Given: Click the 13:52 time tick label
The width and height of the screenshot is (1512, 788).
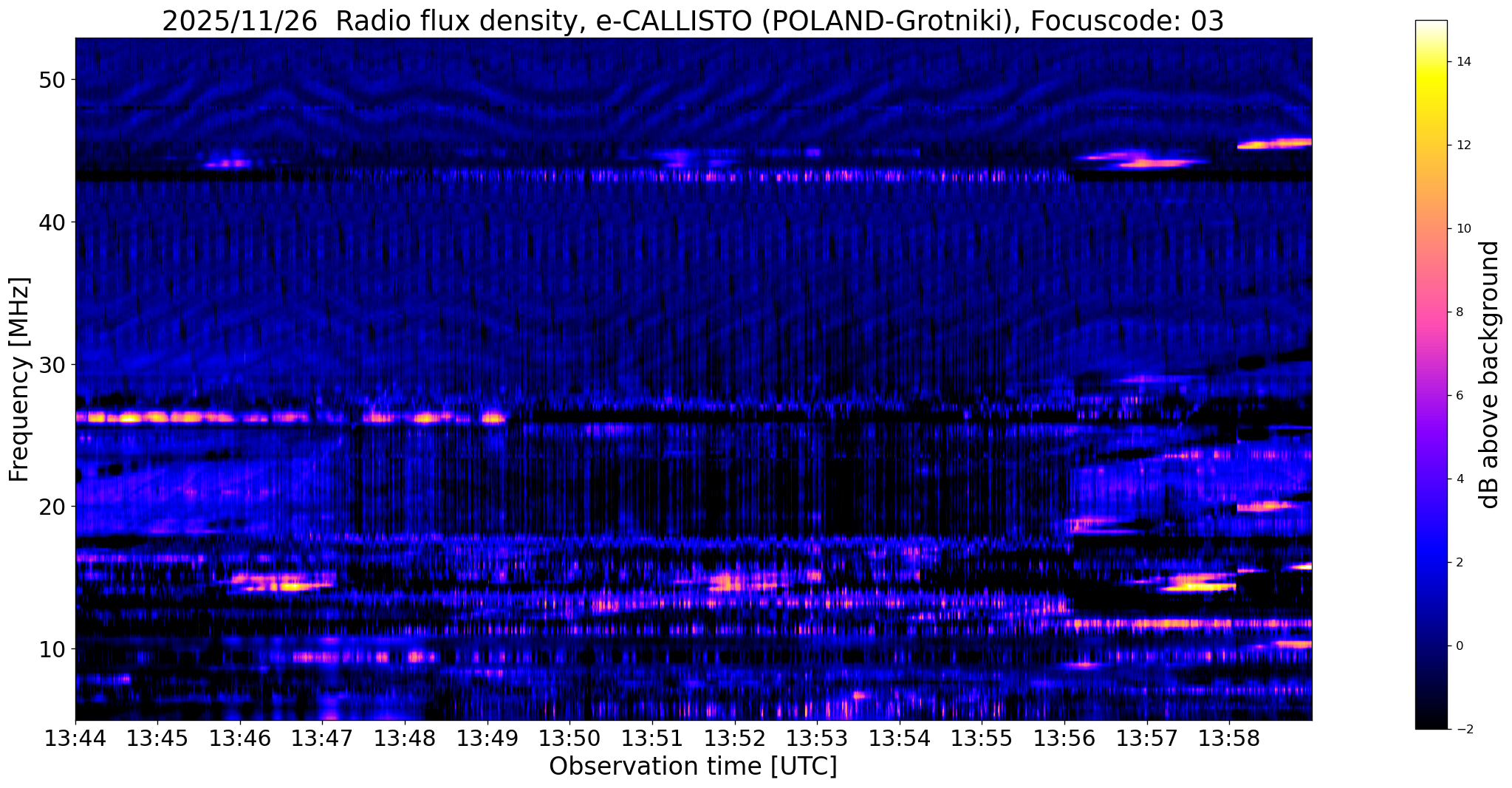Looking at the screenshot, I should click(x=734, y=738).
